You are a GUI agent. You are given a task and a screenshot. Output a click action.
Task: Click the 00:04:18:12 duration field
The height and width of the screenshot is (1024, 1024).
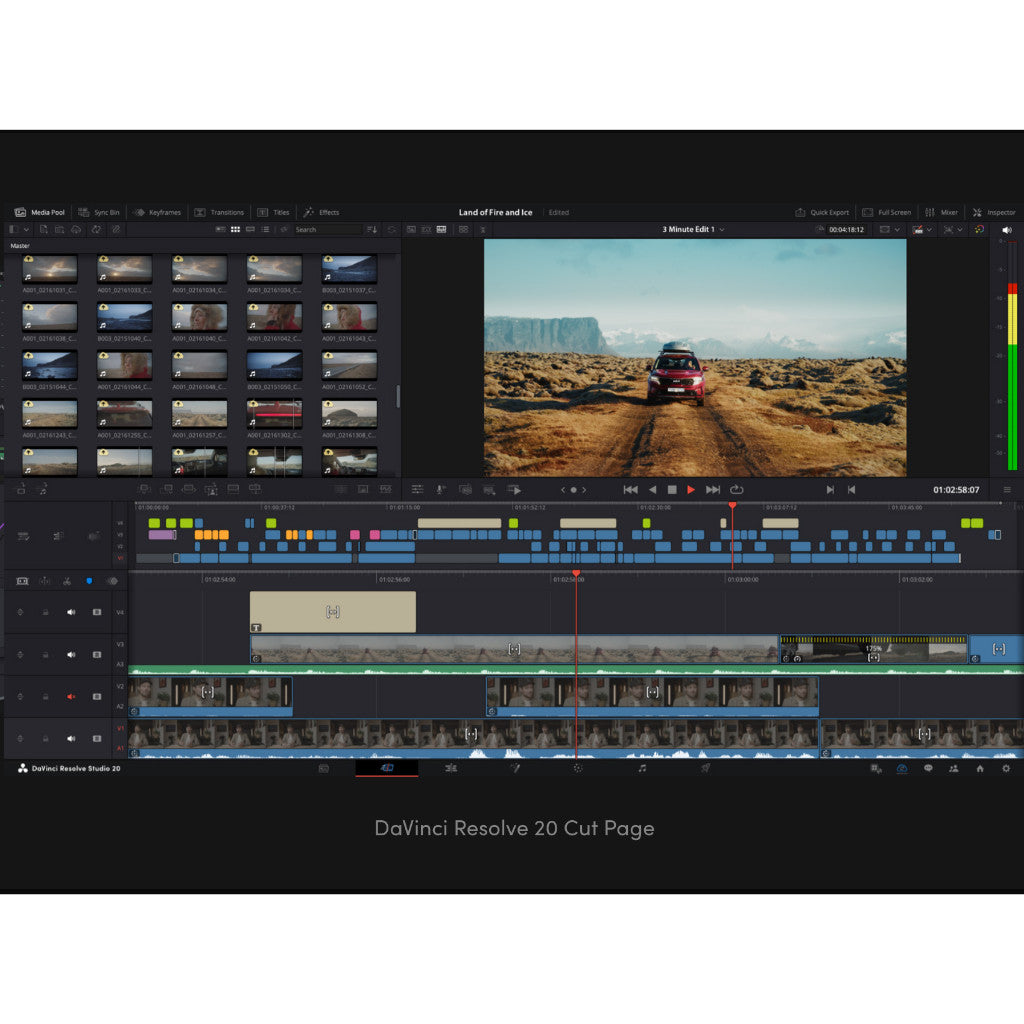click(846, 229)
